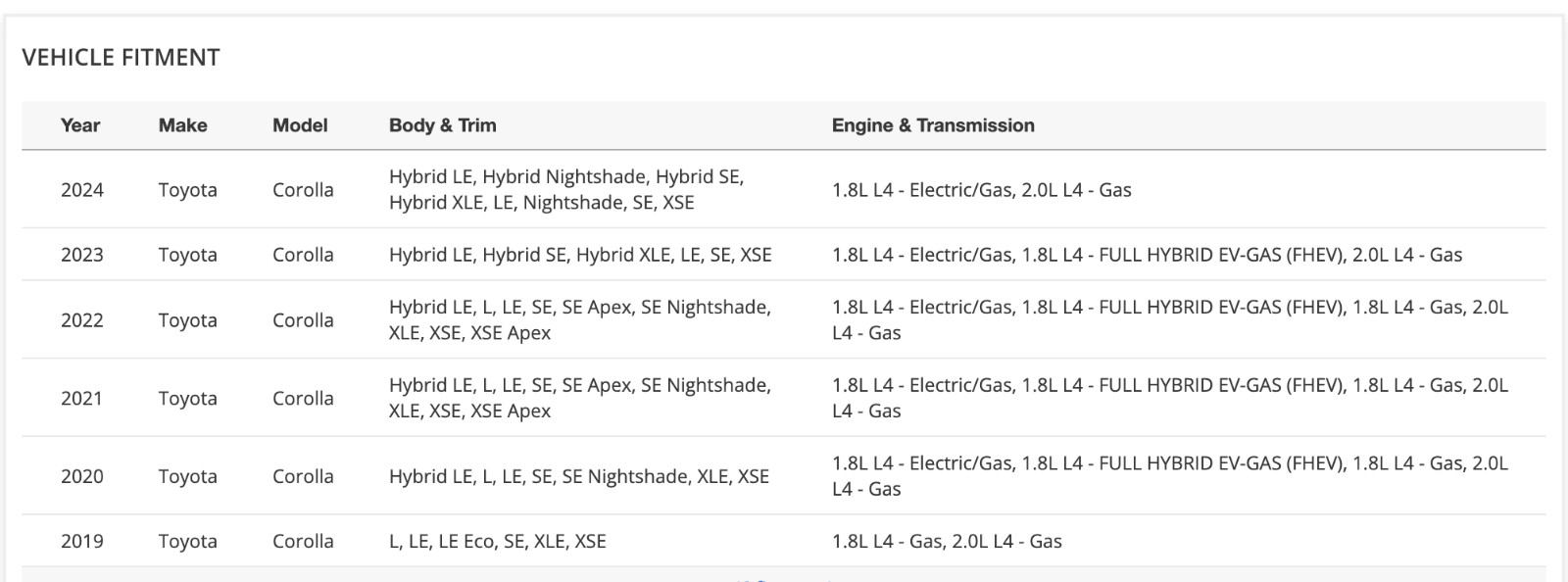Image resolution: width=1568 pixels, height=582 pixels.
Task: Select the 2023 year cell
Action: pyautogui.click(x=82, y=255)
